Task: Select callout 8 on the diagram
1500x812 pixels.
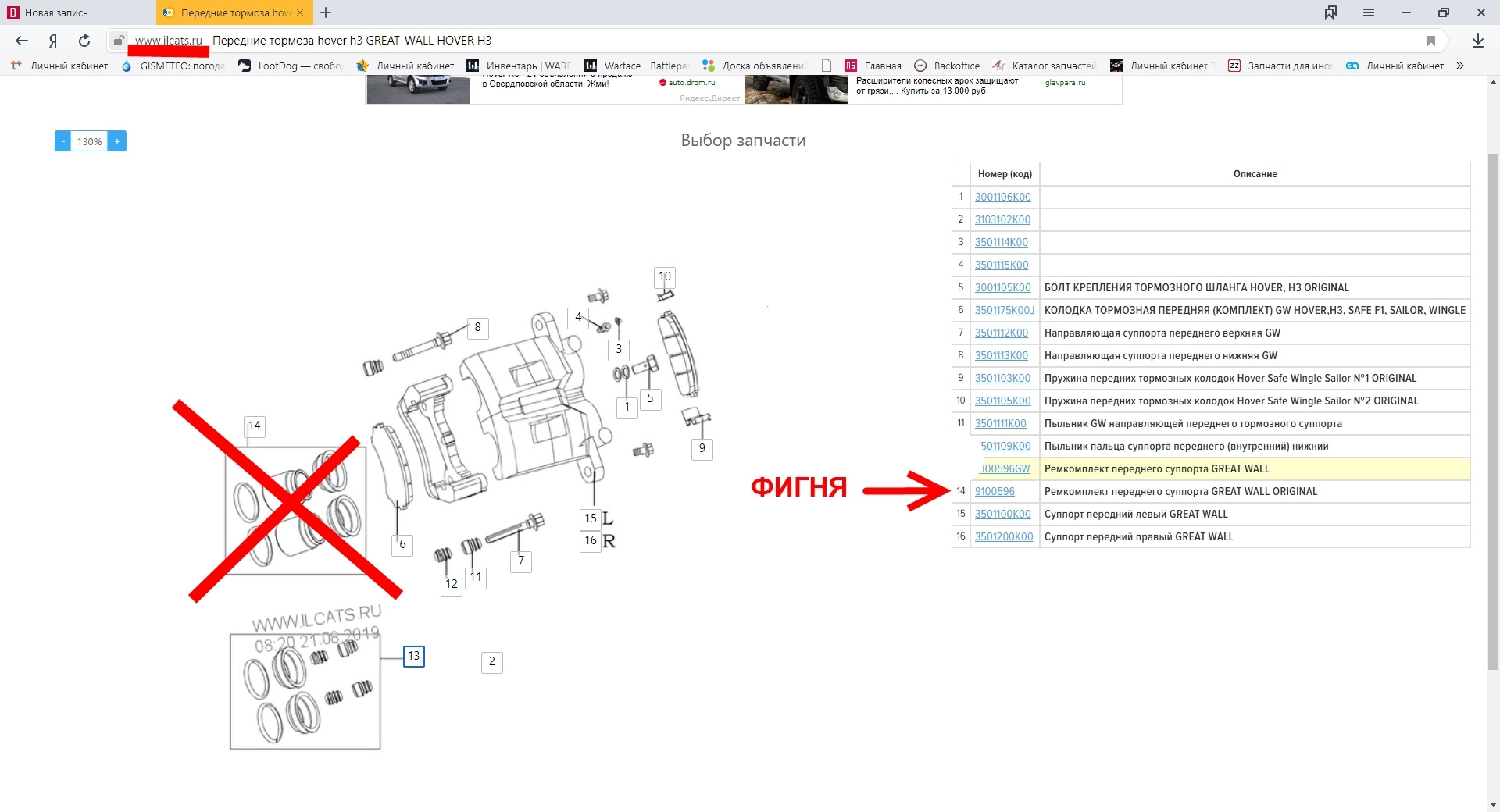Action: coord(477,328)
